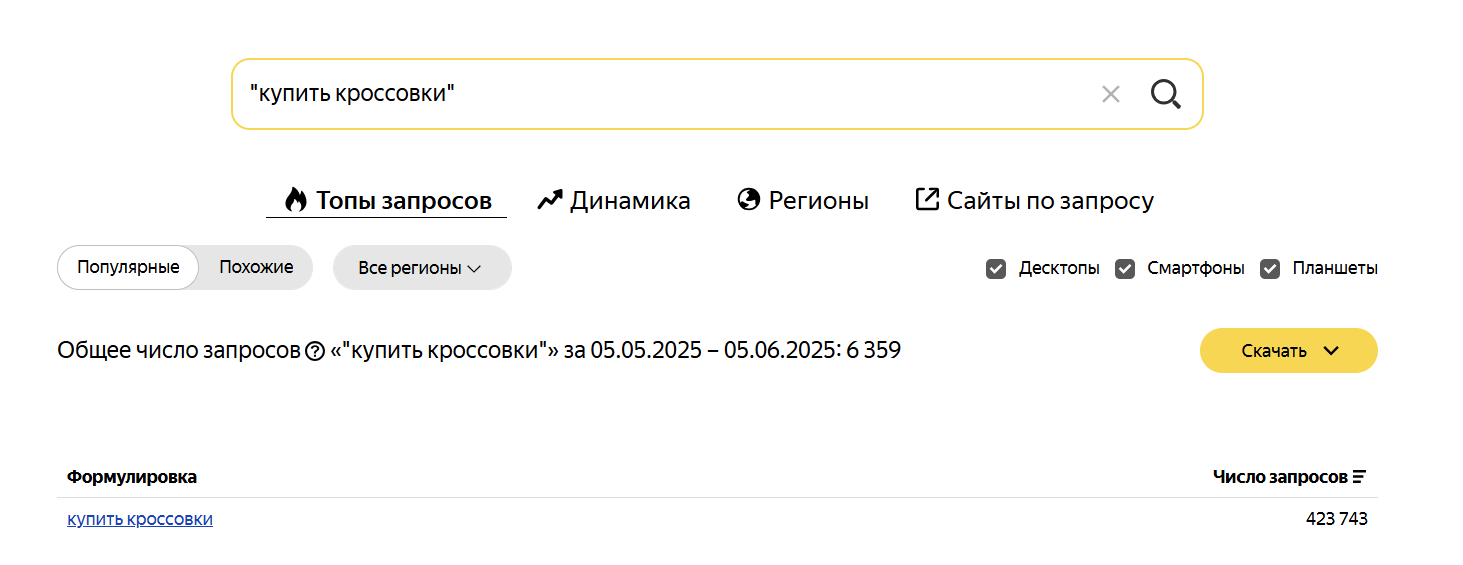
Task: Click the magnifying glass search icon
Action: [1166, 94]
